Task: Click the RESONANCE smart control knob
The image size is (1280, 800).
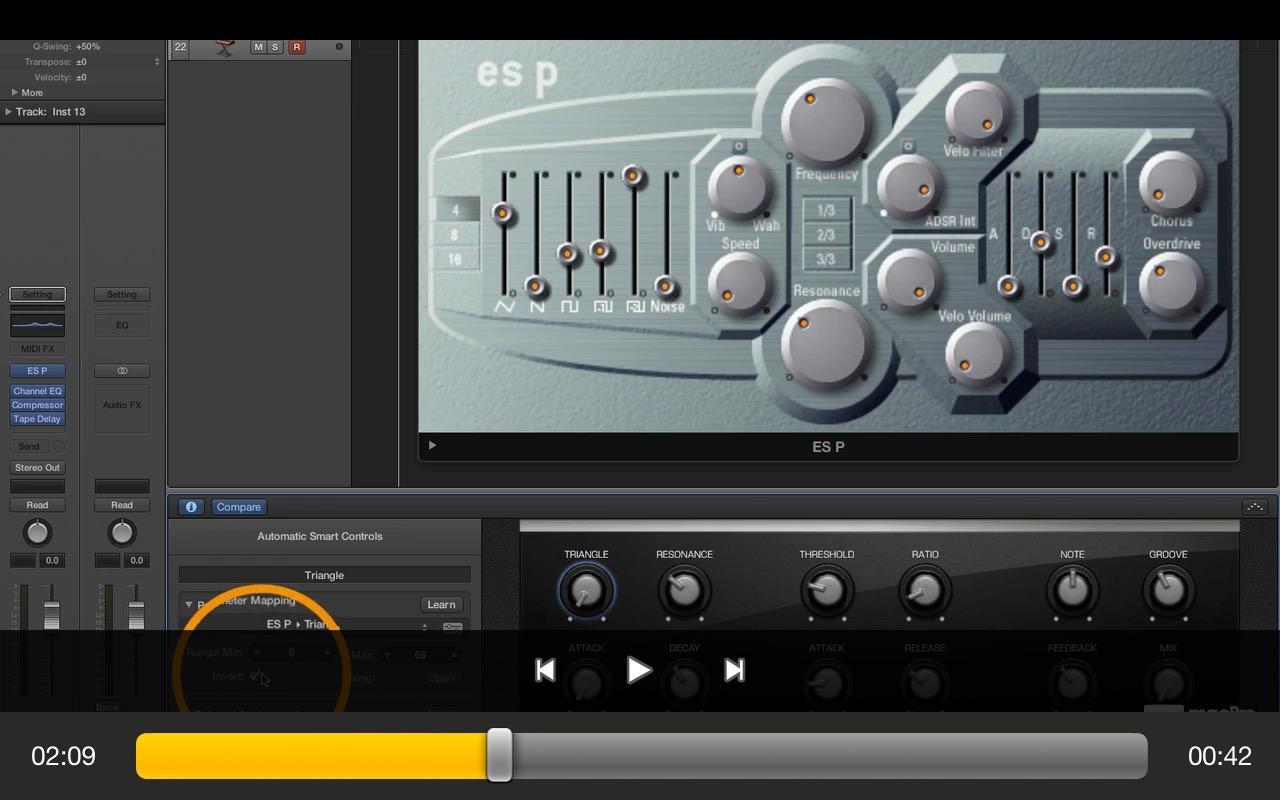Action: tap(684, 591)
